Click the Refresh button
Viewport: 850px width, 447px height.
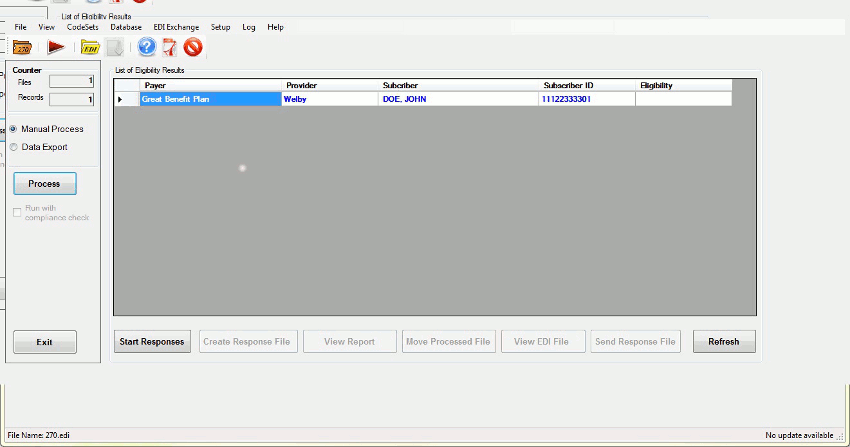pyautogui.click(x=723, y=342)
